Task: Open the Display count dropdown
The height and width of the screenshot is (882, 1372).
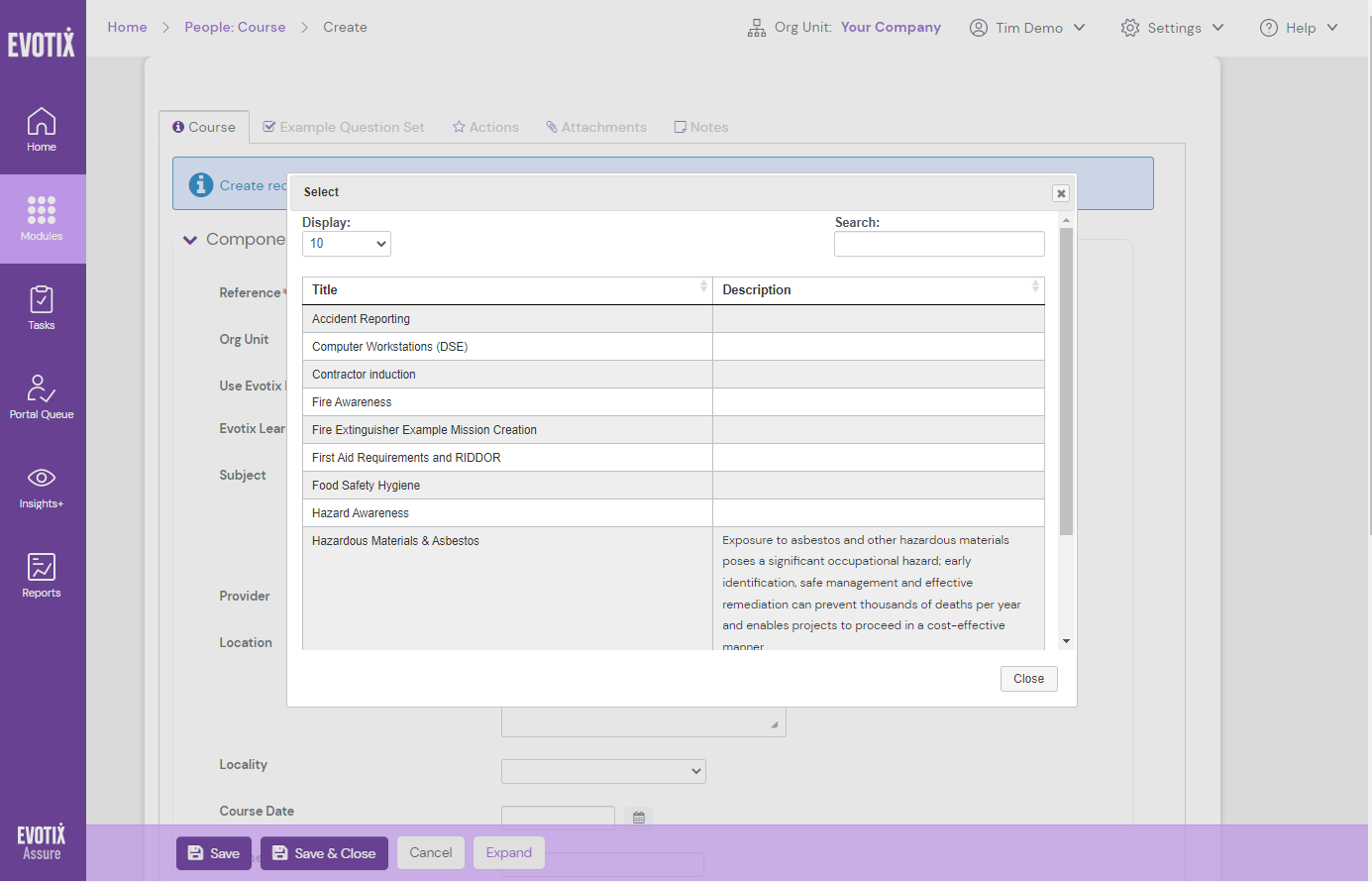Action: pyautogui.click(x=346, y=243)
